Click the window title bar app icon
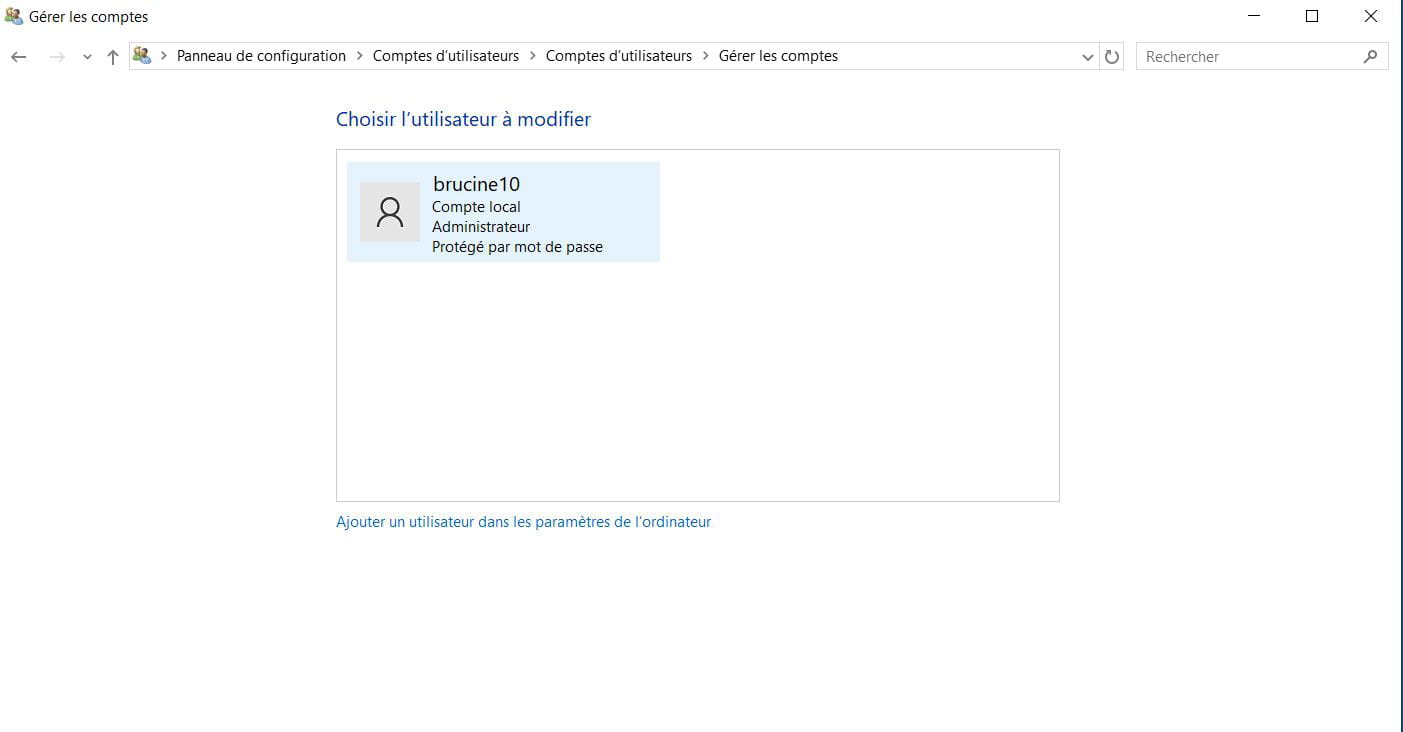Screen dimensions: 1403x732 click(14, 16)
